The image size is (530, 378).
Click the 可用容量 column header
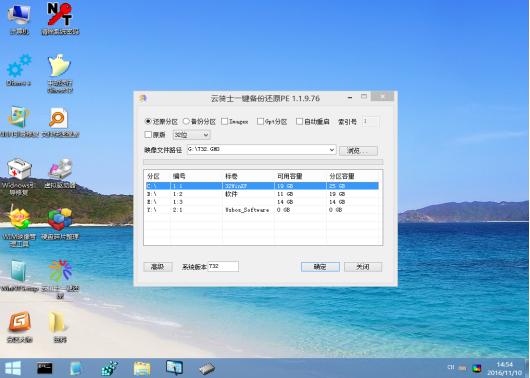pyautogui.click(x=290, y=176)
